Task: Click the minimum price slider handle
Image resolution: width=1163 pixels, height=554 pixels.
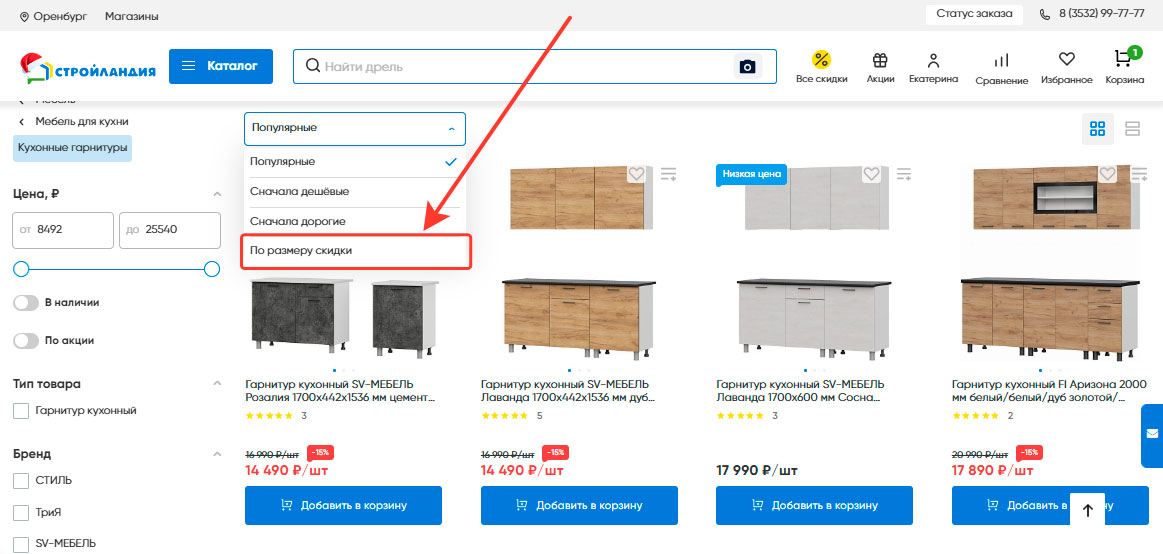Action: 21,269
